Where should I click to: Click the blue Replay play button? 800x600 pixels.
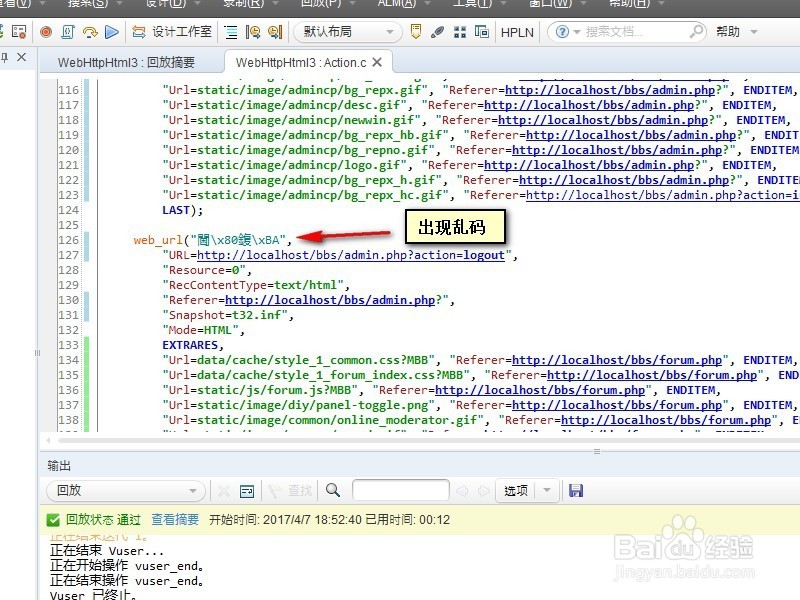[x=112, y=32]
